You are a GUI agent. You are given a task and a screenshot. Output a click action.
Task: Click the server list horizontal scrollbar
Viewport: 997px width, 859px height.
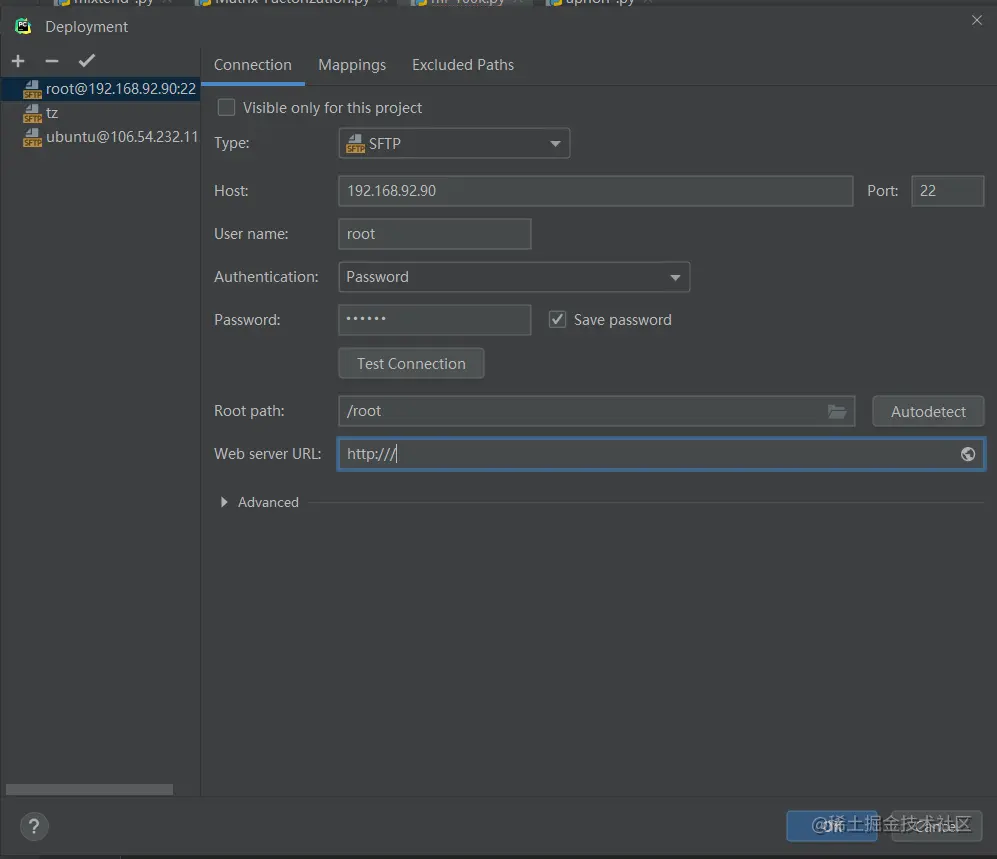90,789
